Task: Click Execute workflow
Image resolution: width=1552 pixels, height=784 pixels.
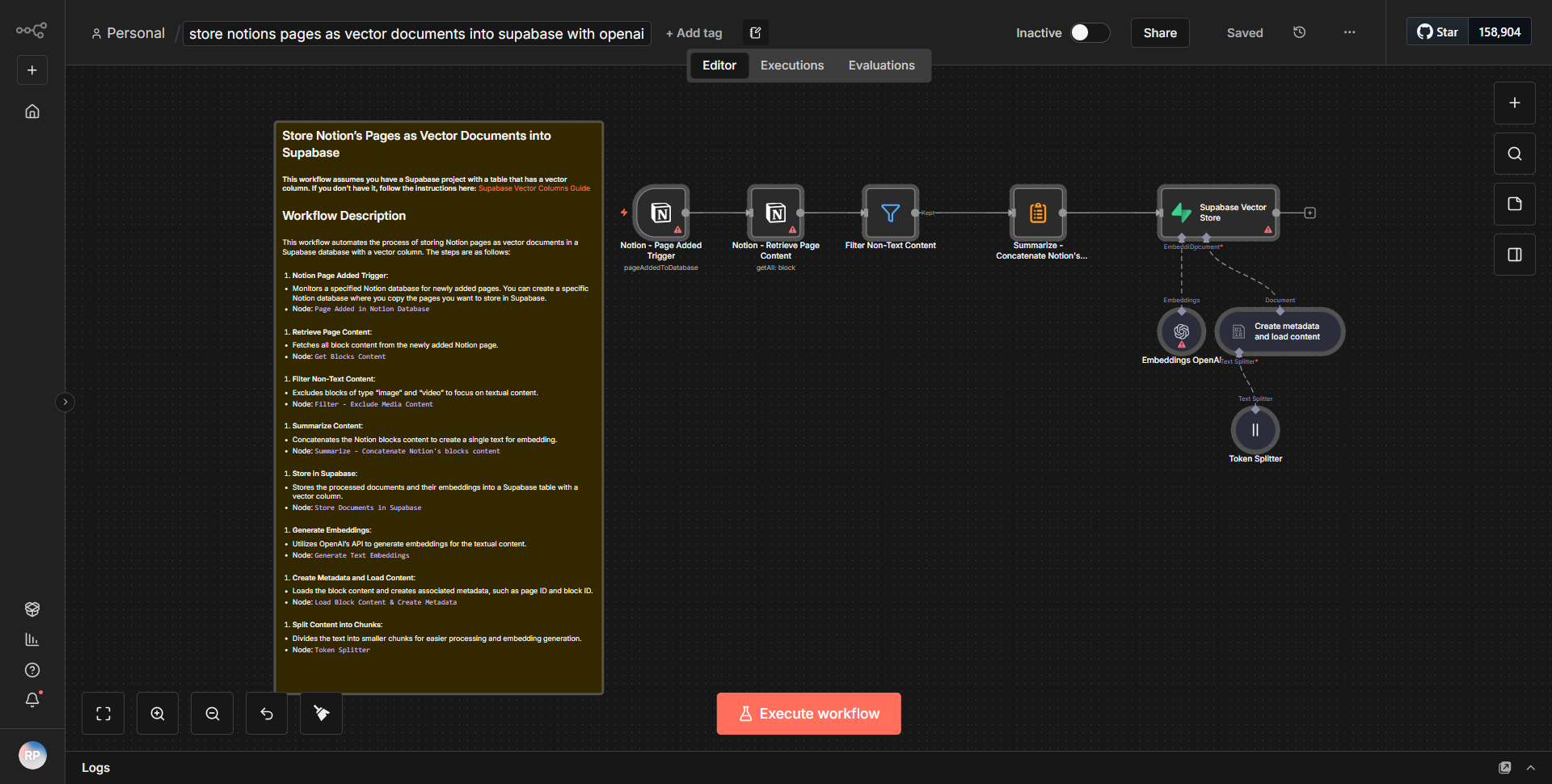Action: 808,714
